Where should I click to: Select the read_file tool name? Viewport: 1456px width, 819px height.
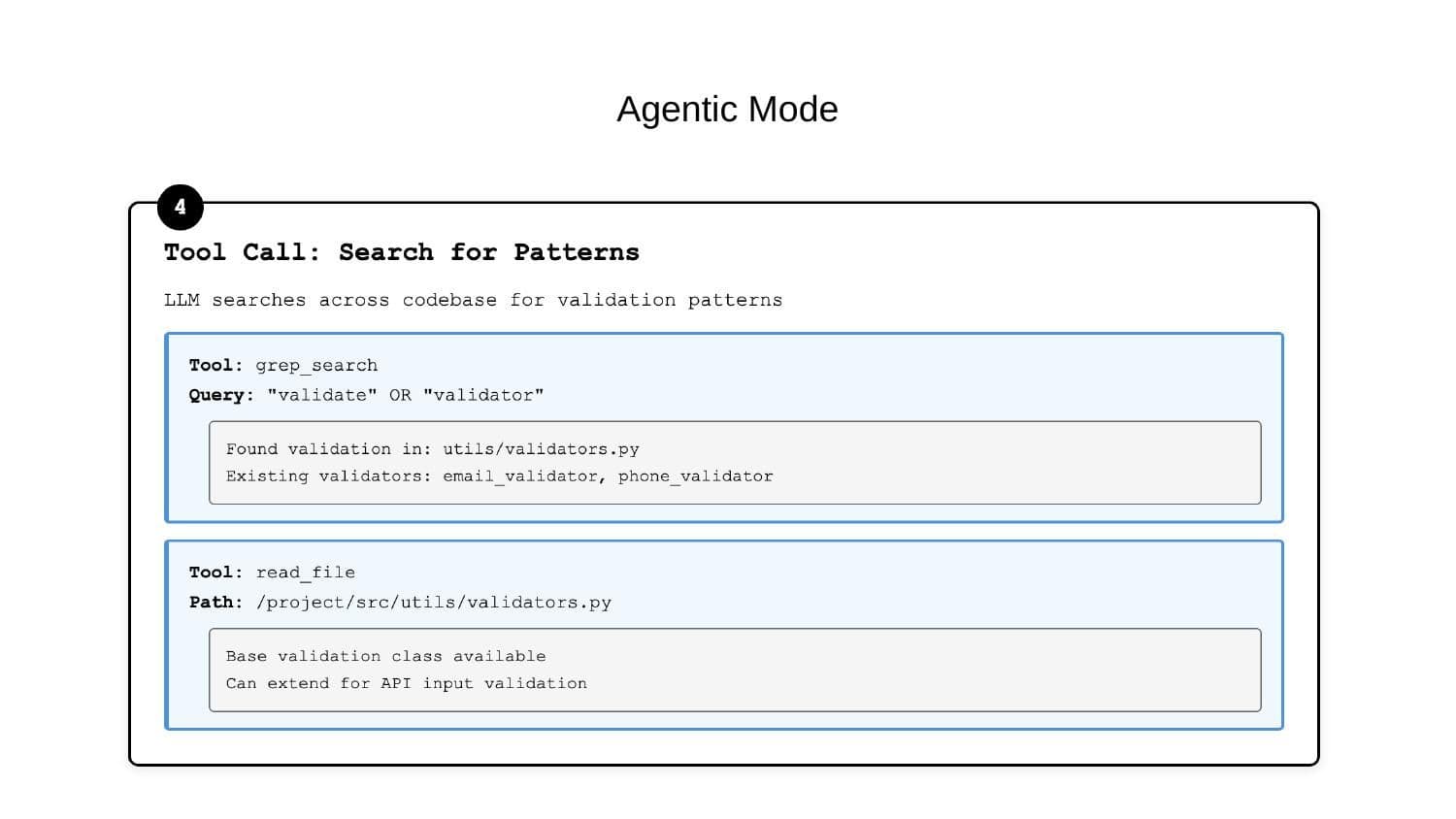[x=305, y=573]
